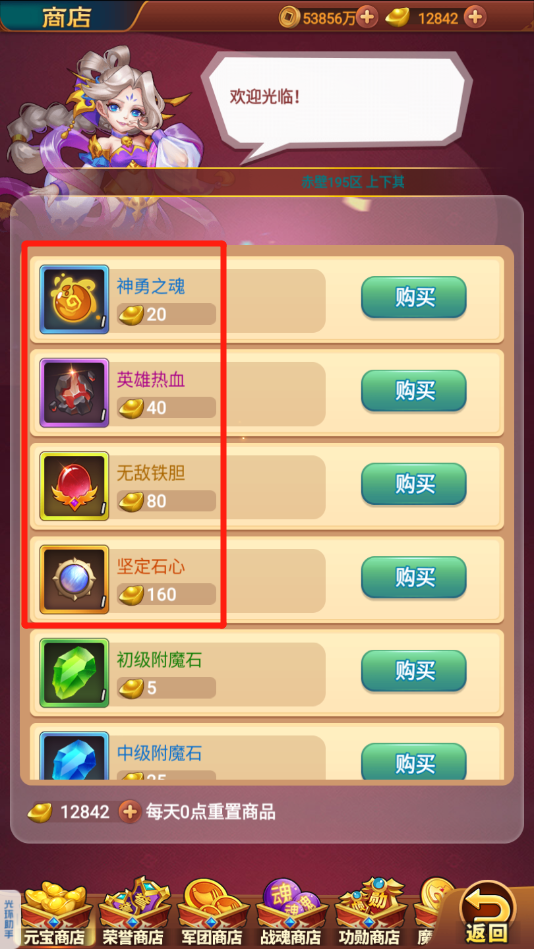
Task: Click 购买 for 无敌铁胆
Action: (x=414, y=484)
